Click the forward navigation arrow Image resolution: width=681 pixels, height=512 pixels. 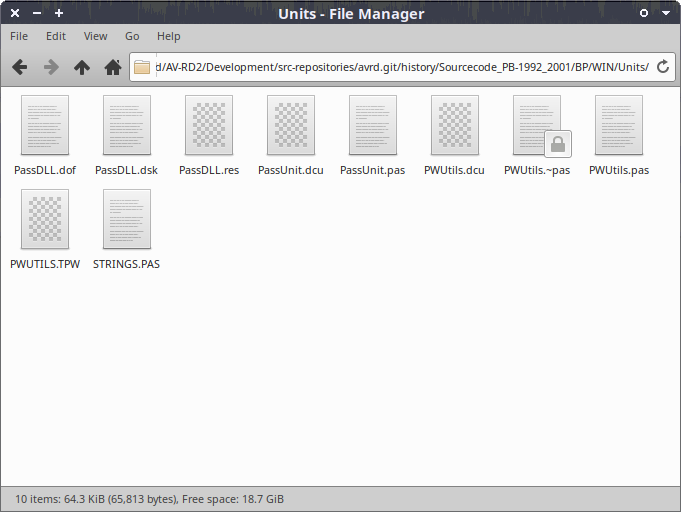[x=50, y=67]
